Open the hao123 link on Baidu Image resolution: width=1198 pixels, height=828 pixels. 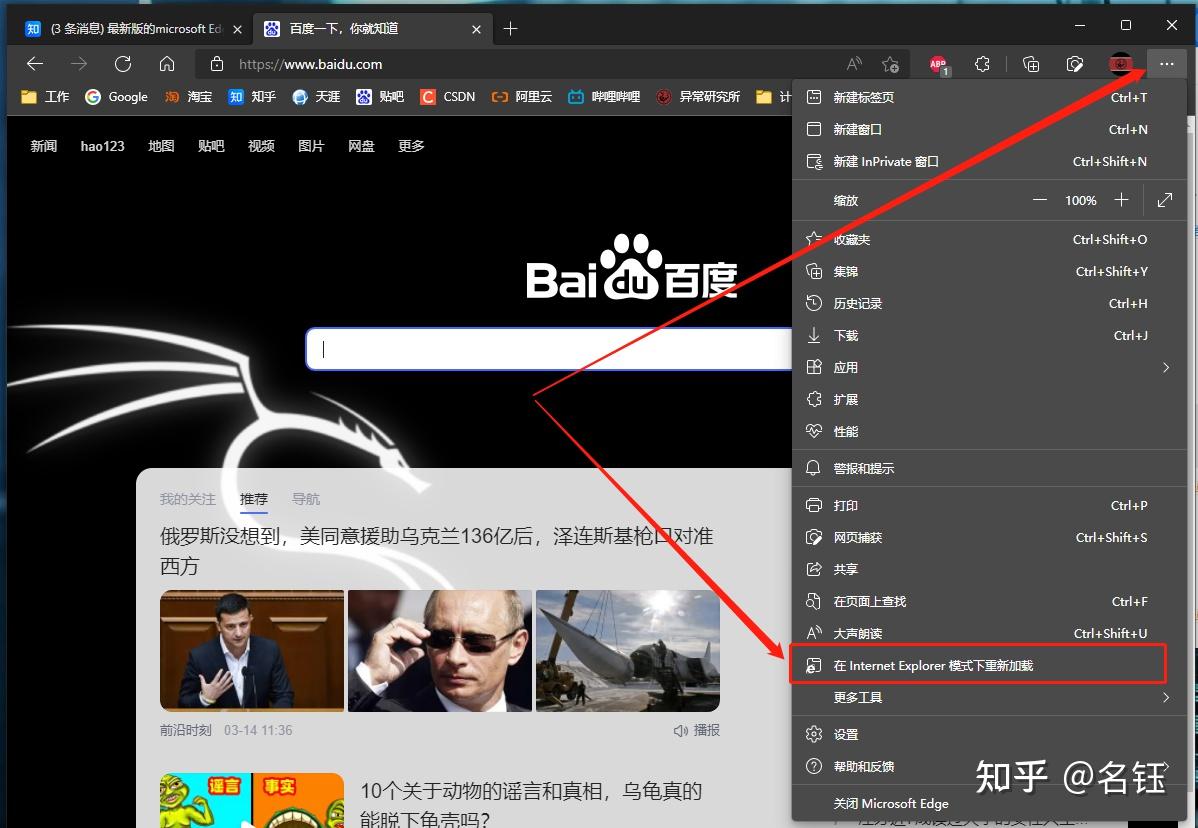click(x=102, y=146)
